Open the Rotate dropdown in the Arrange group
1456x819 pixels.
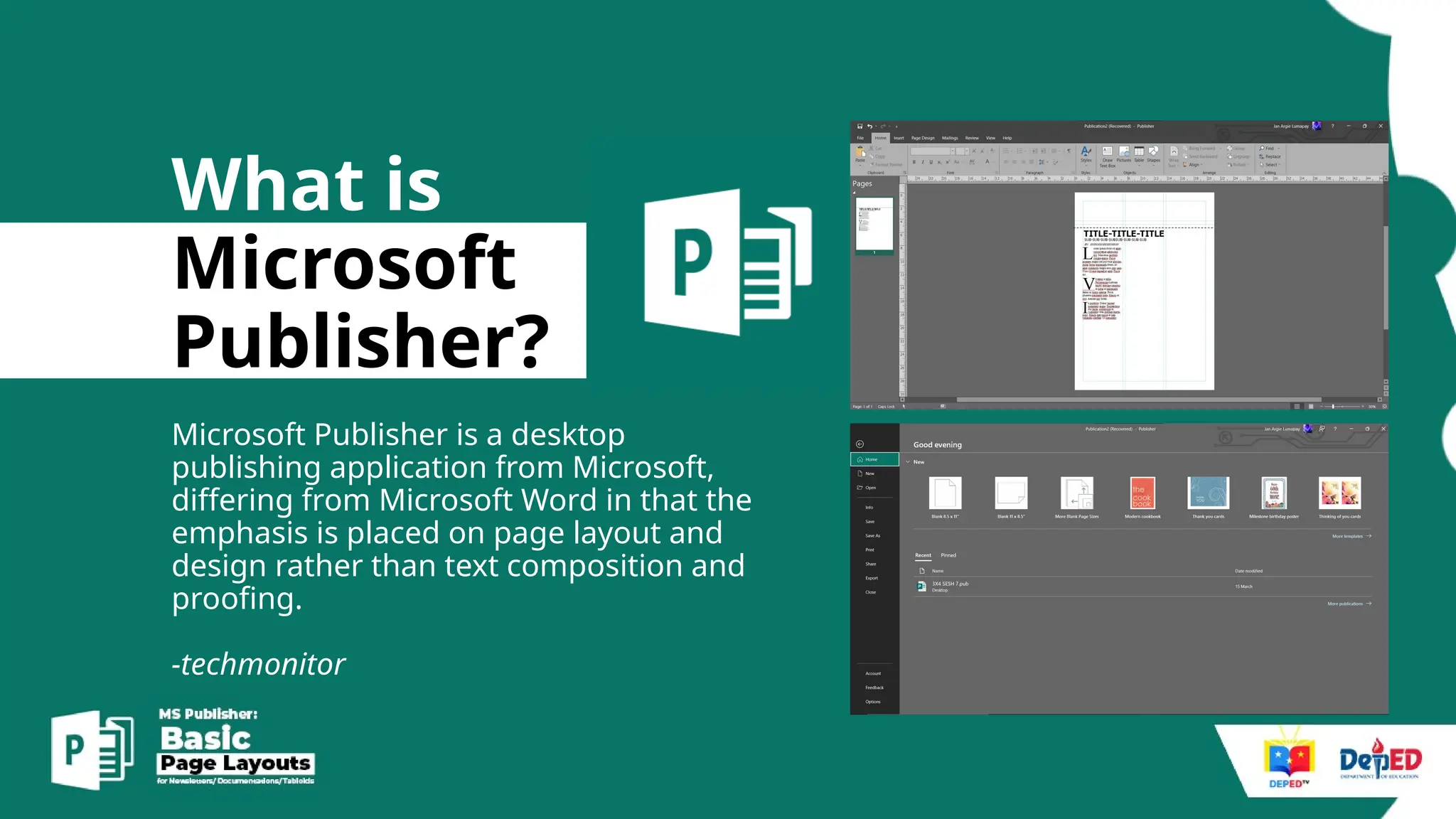1236,164
